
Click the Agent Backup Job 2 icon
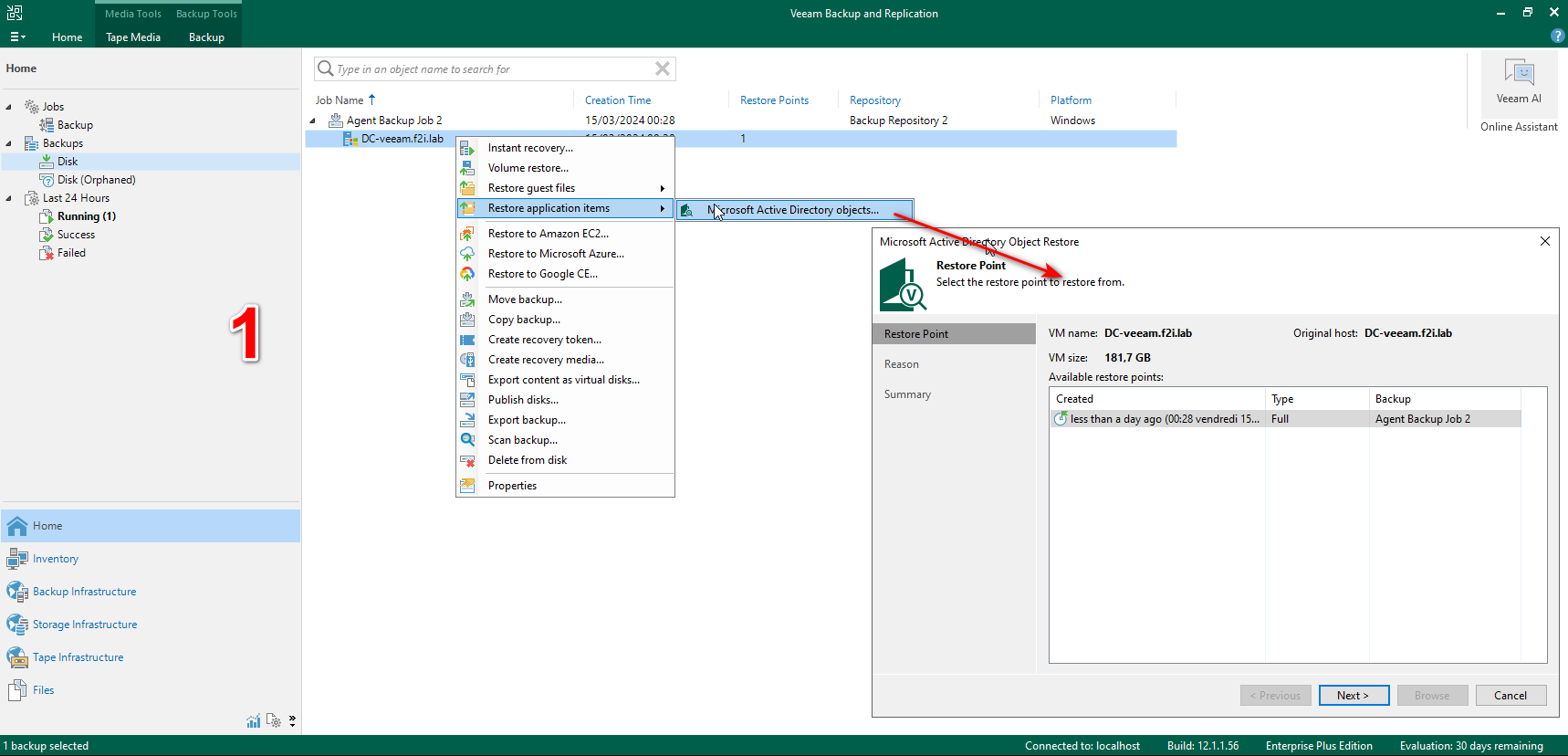336,121
